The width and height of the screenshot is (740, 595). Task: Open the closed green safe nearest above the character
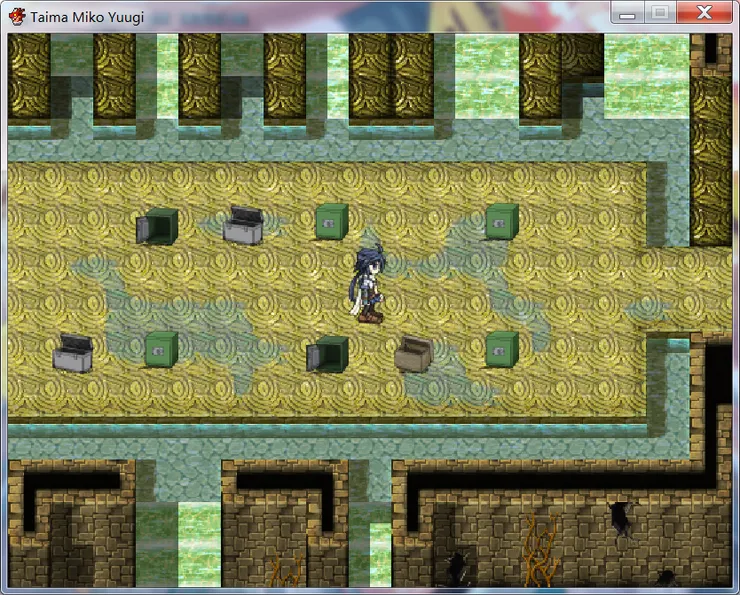332,221
